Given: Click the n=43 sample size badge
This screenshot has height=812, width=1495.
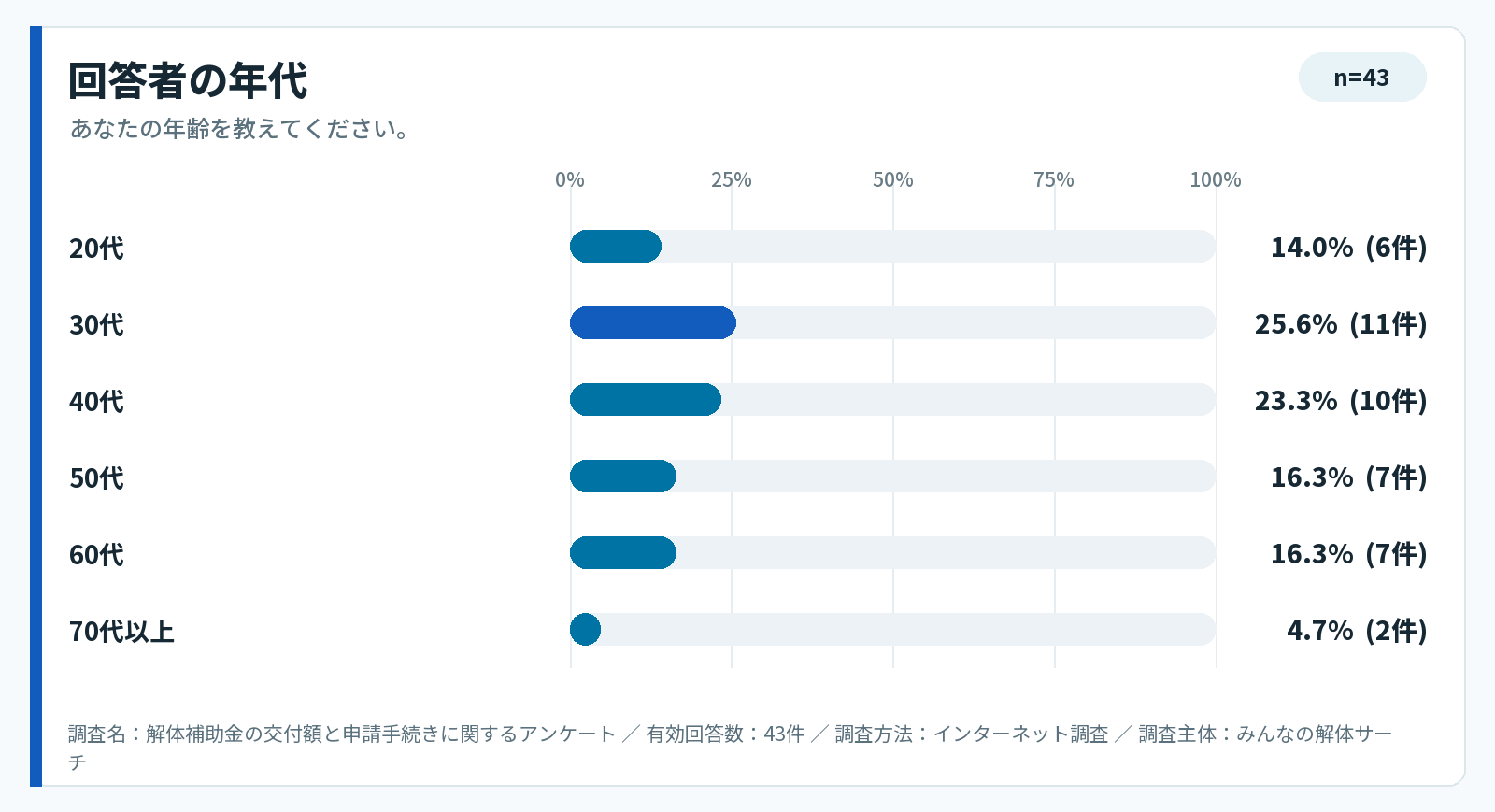Looking at the screenshot, I should [1362, 78].
